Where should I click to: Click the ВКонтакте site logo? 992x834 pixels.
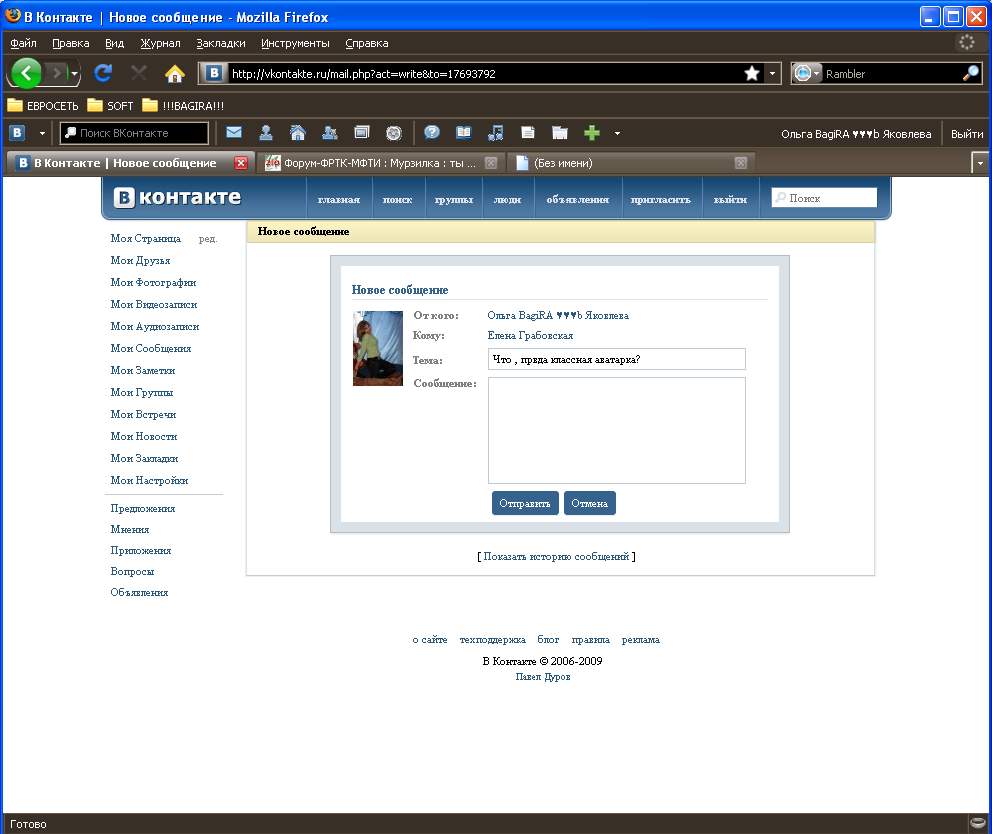178,197
